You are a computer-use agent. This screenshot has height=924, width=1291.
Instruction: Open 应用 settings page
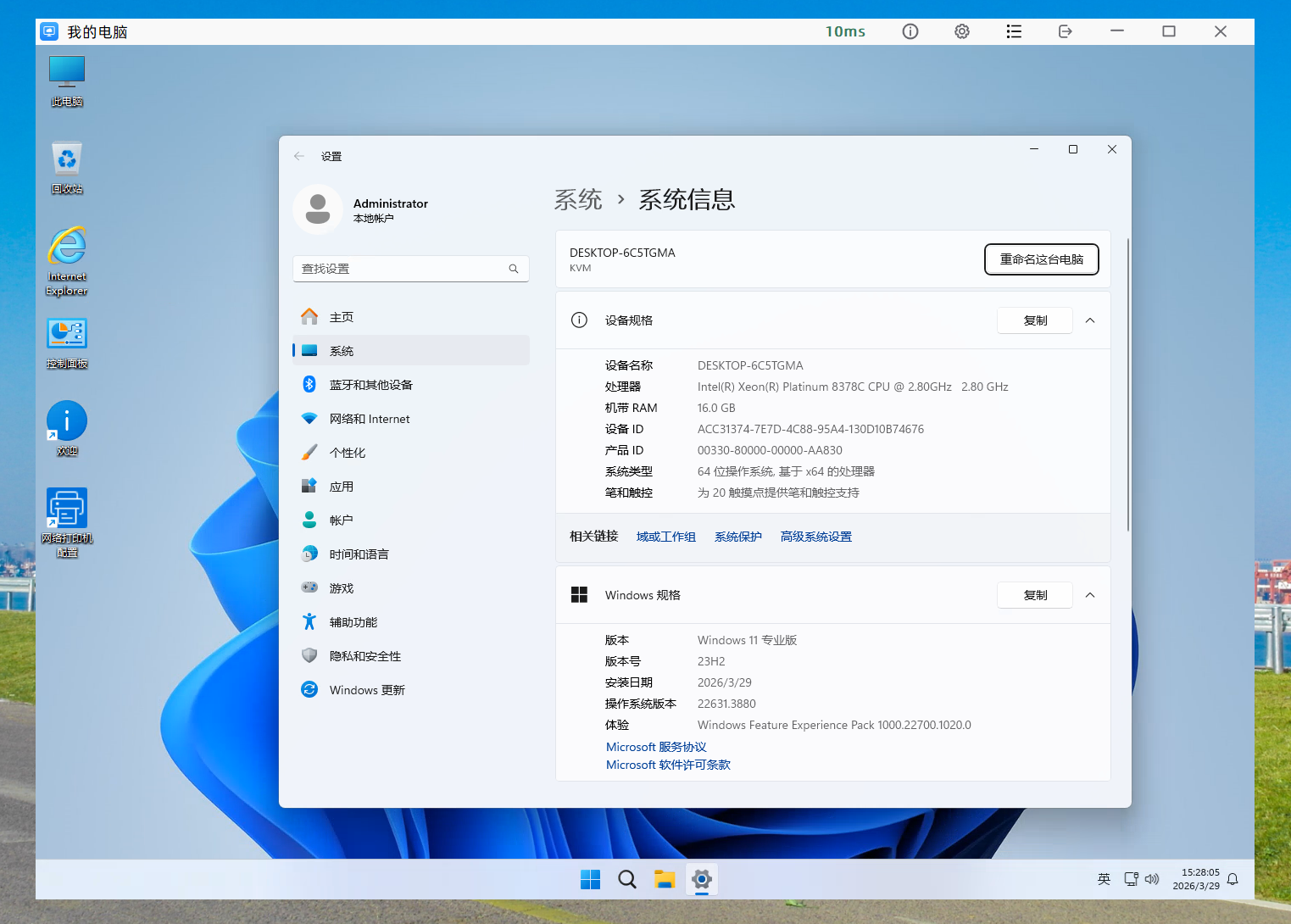pyautogui.click(x=411, y=487)
